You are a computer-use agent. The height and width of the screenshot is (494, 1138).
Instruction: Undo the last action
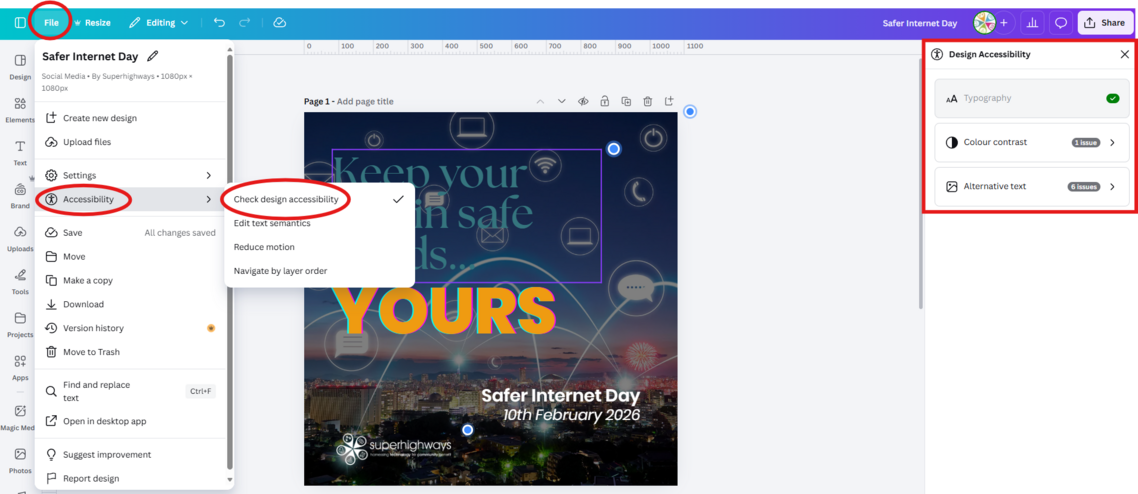click(x=218, y=22)
